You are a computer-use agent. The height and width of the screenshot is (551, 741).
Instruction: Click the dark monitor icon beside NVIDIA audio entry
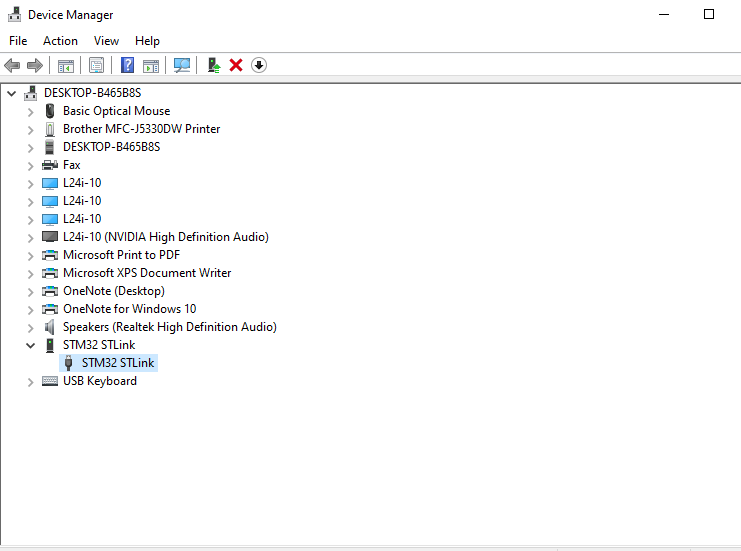click(50, 237)
